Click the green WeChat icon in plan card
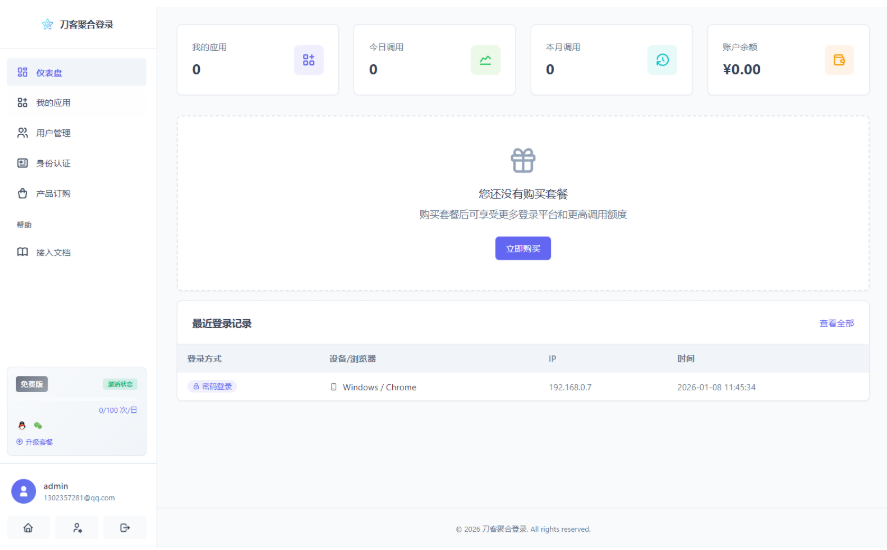The height and width of the screenshot is (550, 887). 38,425
